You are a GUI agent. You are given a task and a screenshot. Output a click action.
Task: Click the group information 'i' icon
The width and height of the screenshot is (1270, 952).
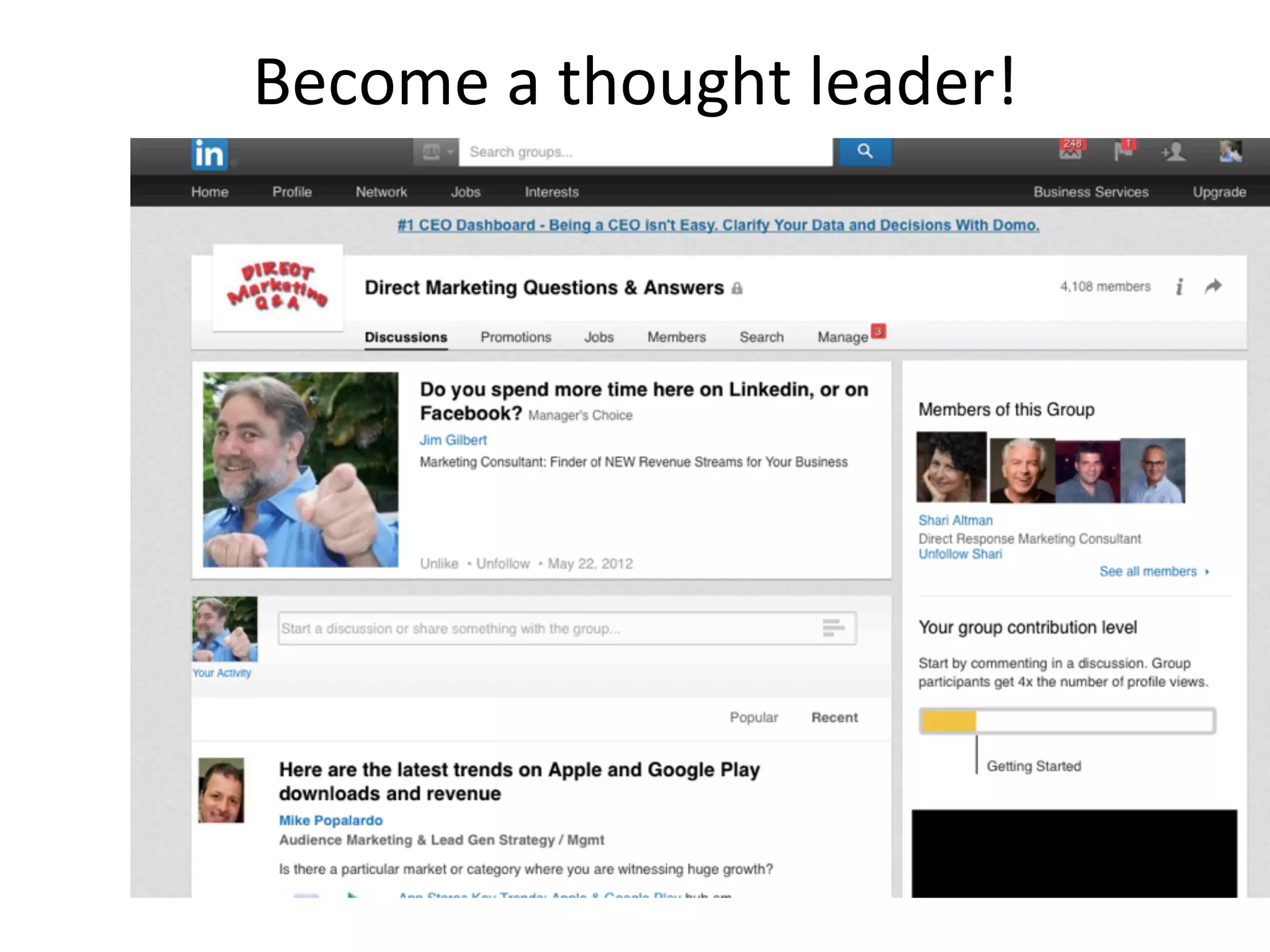click(x=1179, y=286)
